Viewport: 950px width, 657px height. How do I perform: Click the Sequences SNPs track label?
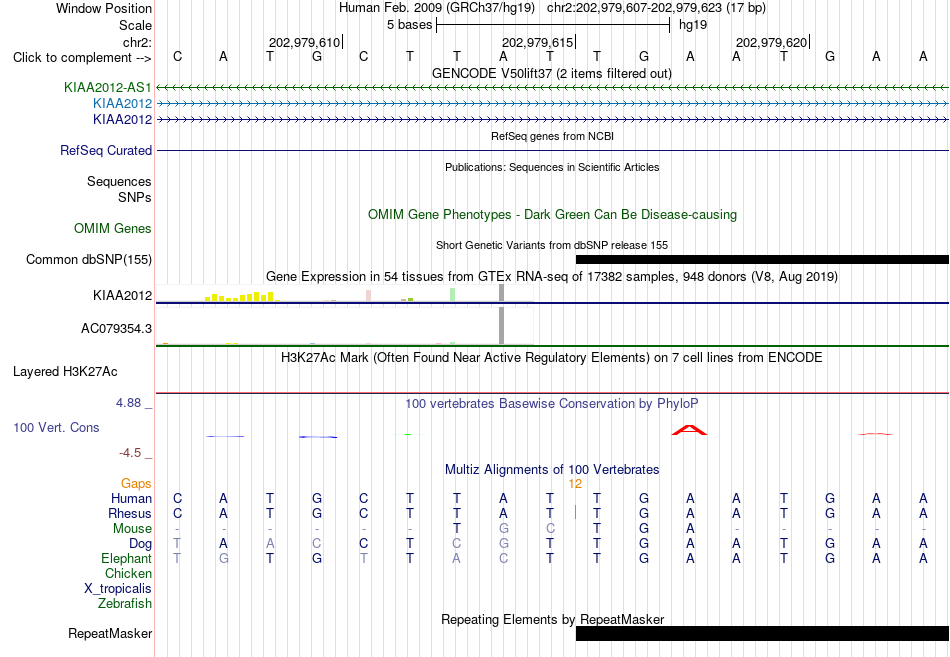click(119, 190)
